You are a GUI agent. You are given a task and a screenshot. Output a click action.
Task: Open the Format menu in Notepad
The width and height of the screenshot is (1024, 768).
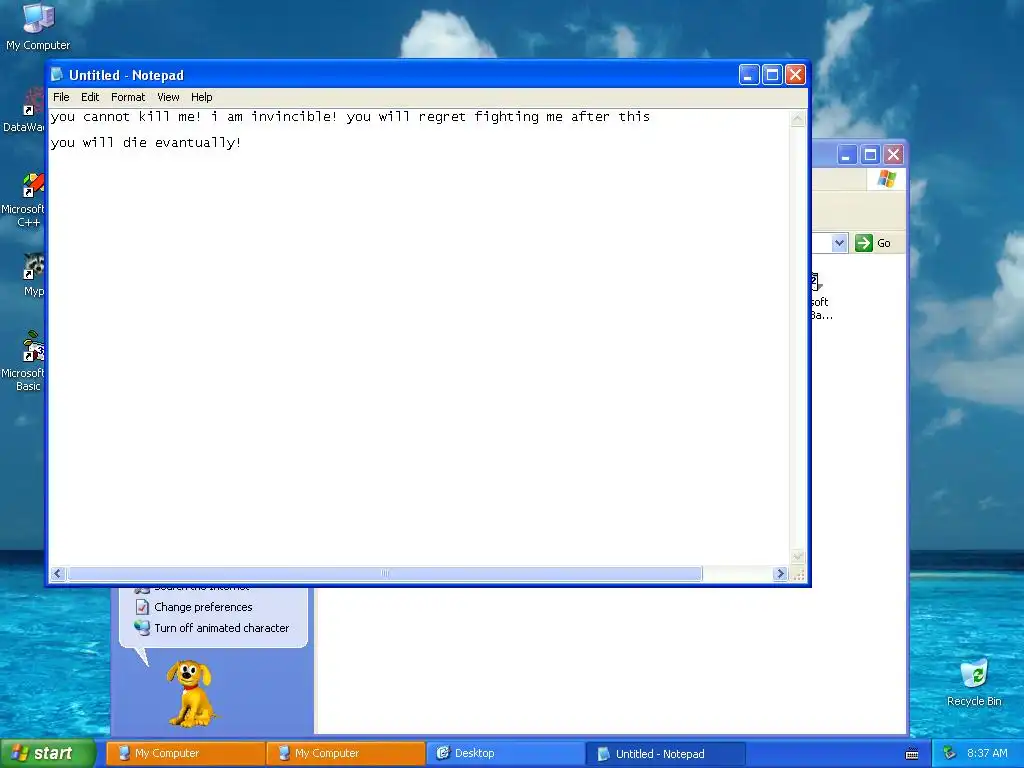click(x=128, y=97)
